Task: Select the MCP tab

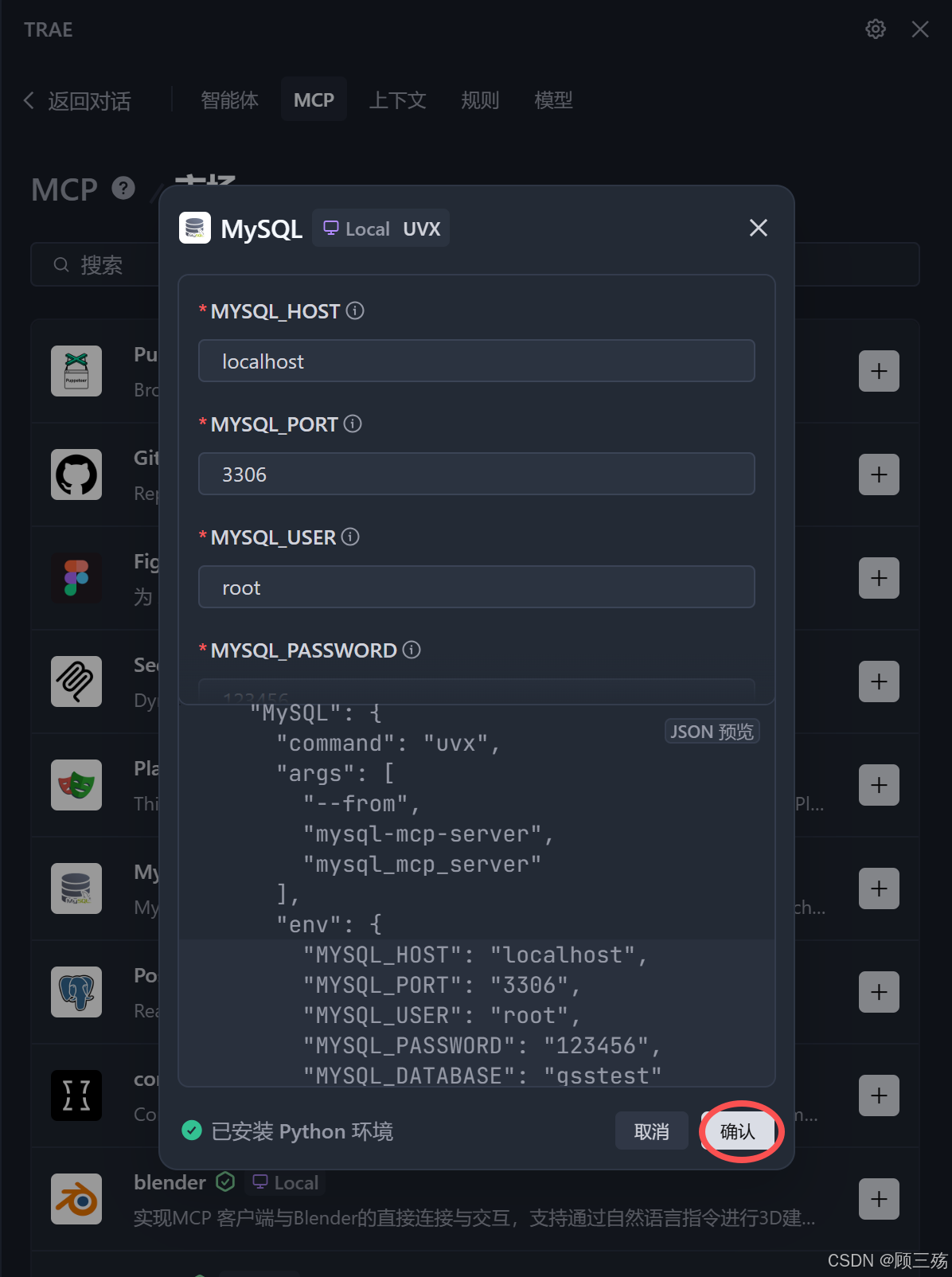Action: pyautogui.click(x=314, y=100)
